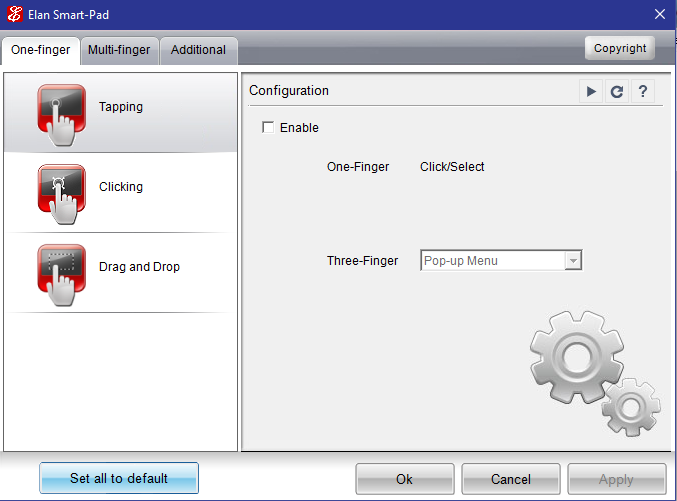Open the Additional tab
The height and width of the screenshot is (501, 677).
pyautogui.click(x=198, y=50)
